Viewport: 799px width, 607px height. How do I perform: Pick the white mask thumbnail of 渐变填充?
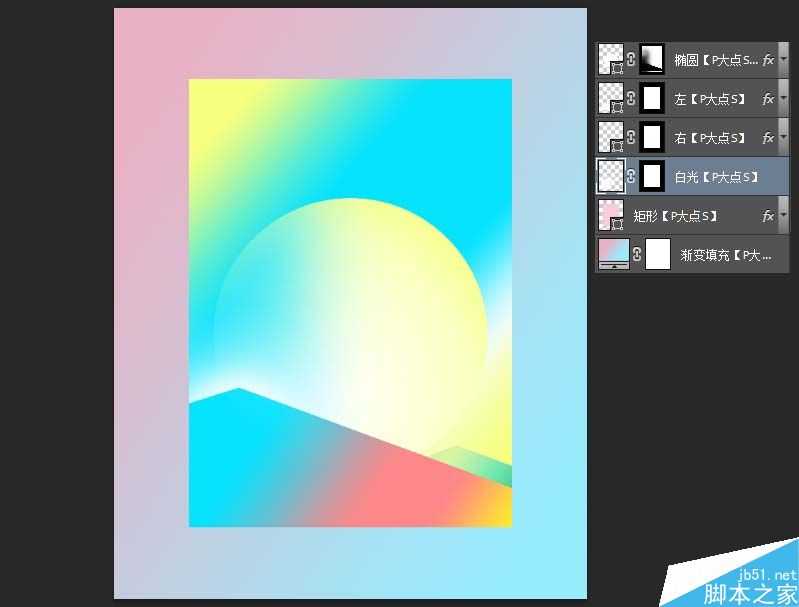click(x=657, y=254)
